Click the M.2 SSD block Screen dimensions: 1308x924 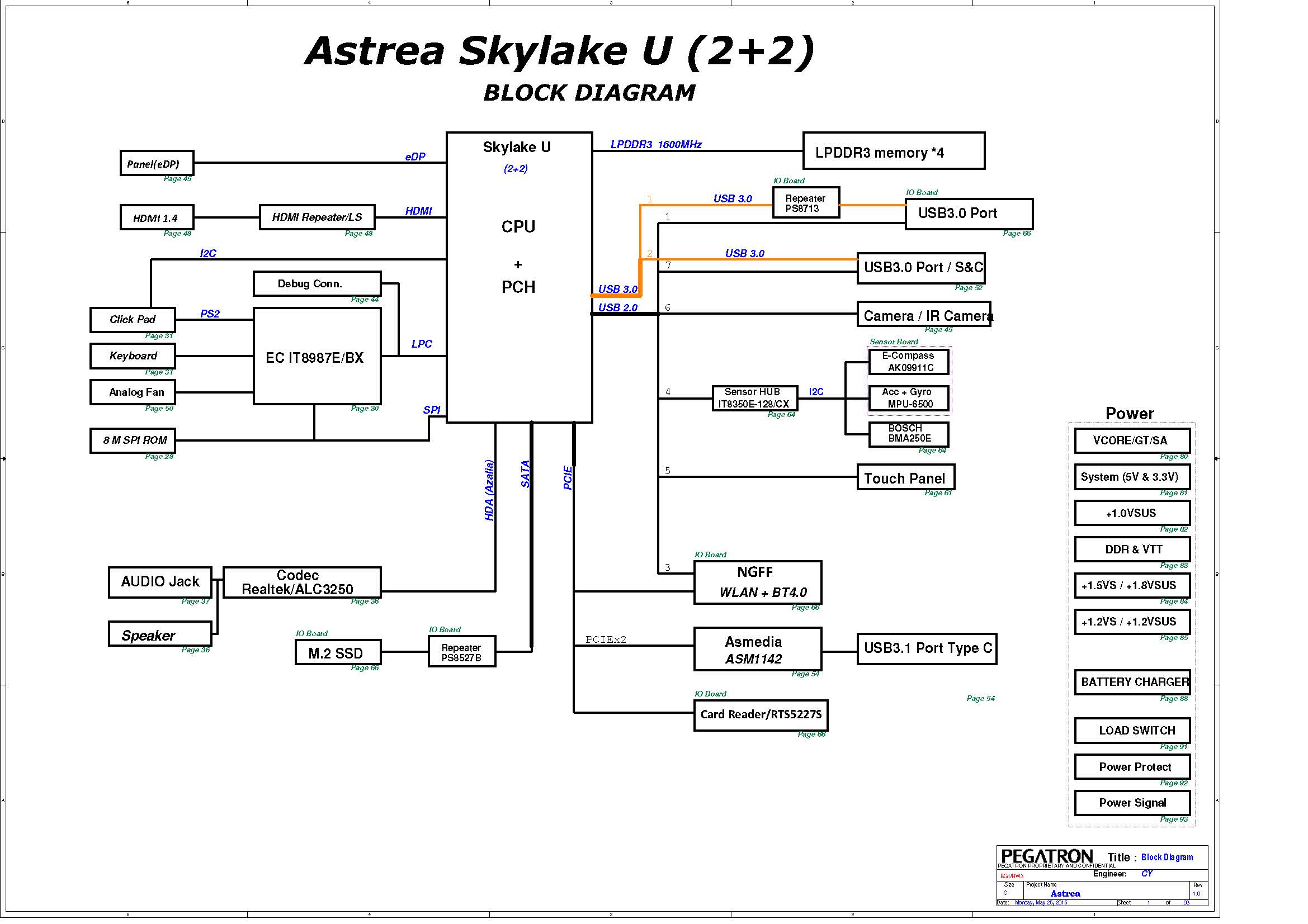(338, 652)
